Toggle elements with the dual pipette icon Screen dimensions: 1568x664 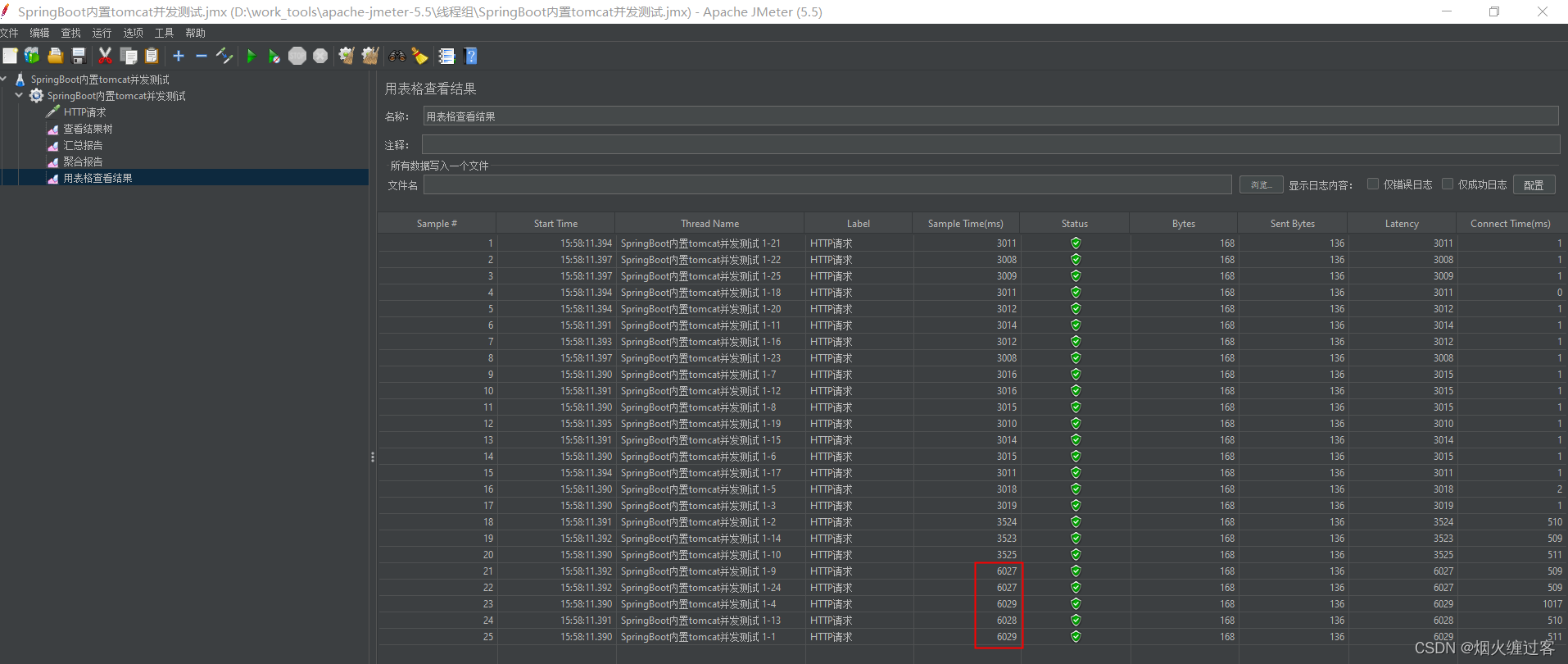pyautogui.click(x=224, y=56)
